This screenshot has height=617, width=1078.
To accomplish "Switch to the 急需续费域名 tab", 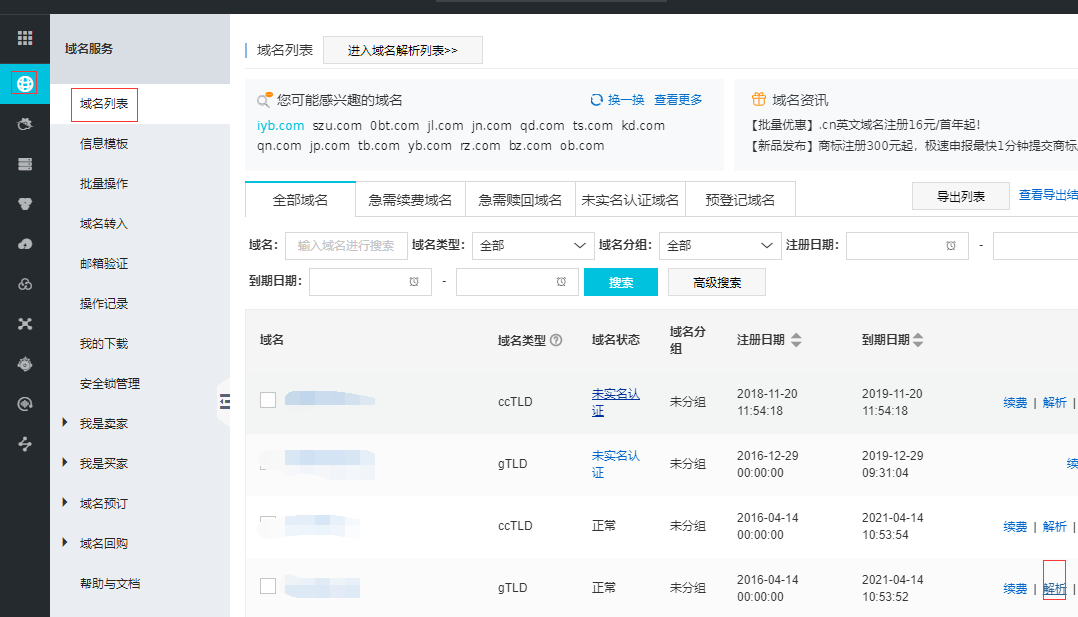I will point(410,200).
